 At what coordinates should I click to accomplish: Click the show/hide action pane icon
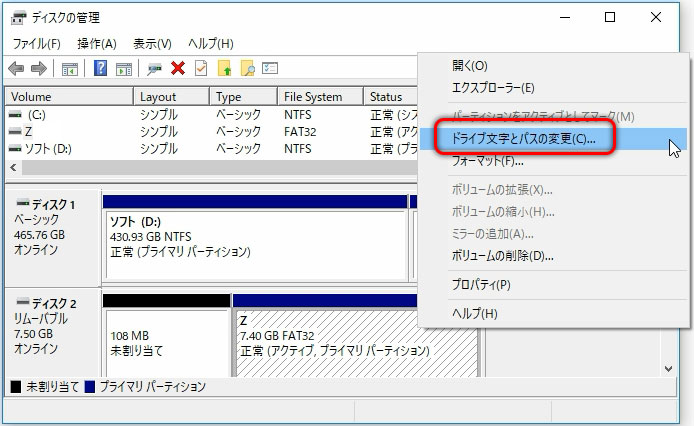click(124, 69)
